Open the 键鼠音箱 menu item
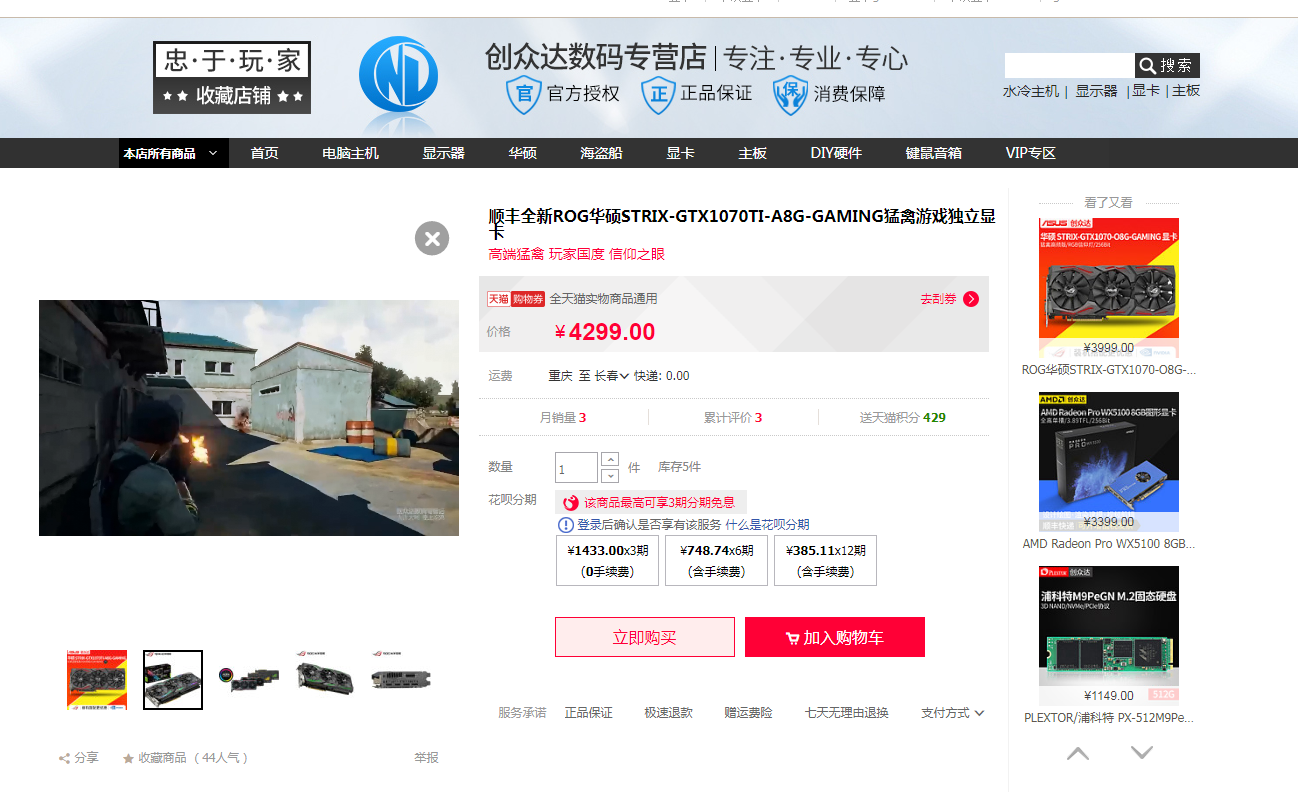 pyautogui.click(x=933, y=153)
